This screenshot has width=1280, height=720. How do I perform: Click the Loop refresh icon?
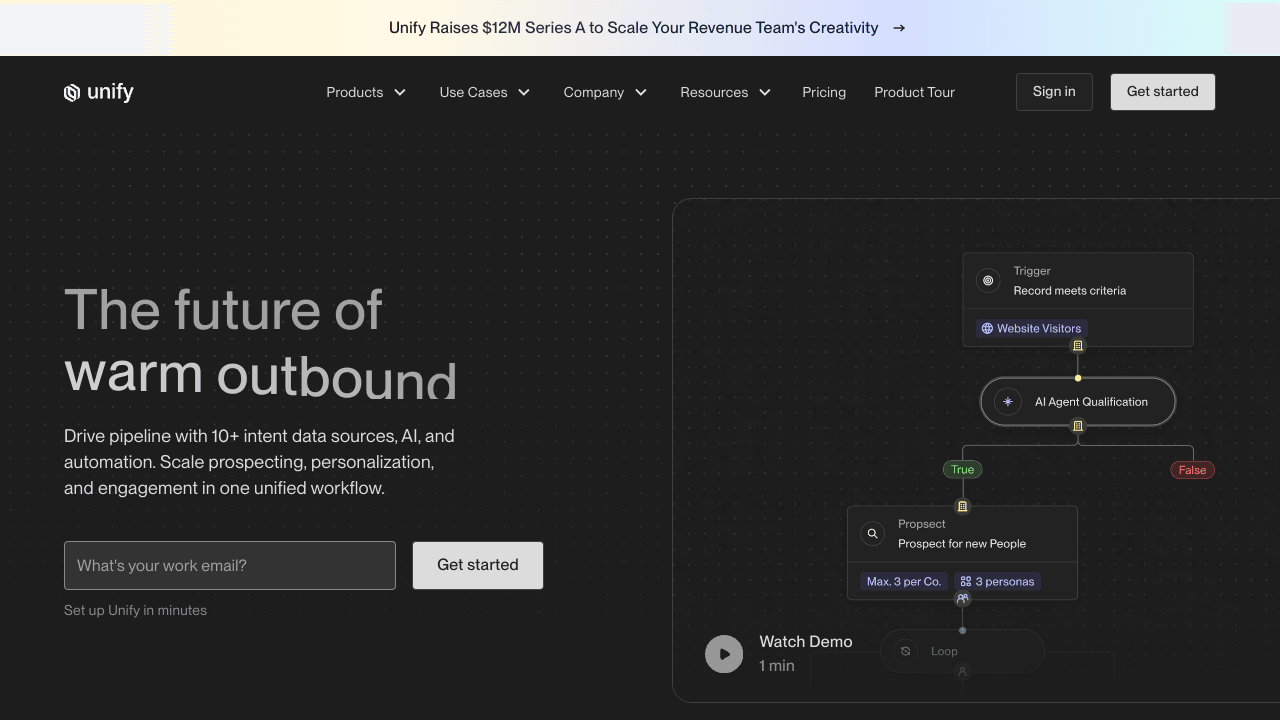905,651
